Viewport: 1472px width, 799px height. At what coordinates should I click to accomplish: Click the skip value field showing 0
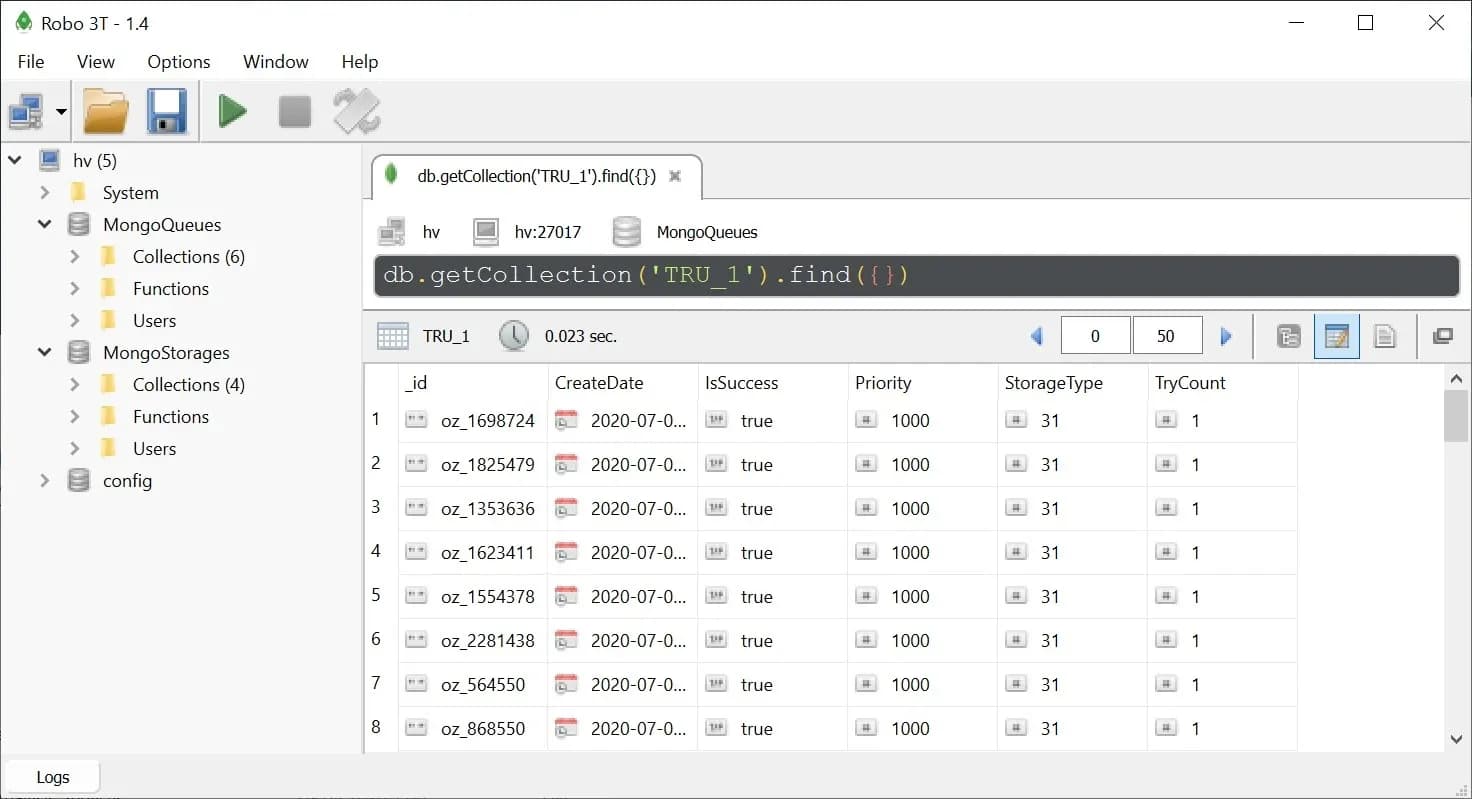pyautogui.click(x=1095, y=336)
